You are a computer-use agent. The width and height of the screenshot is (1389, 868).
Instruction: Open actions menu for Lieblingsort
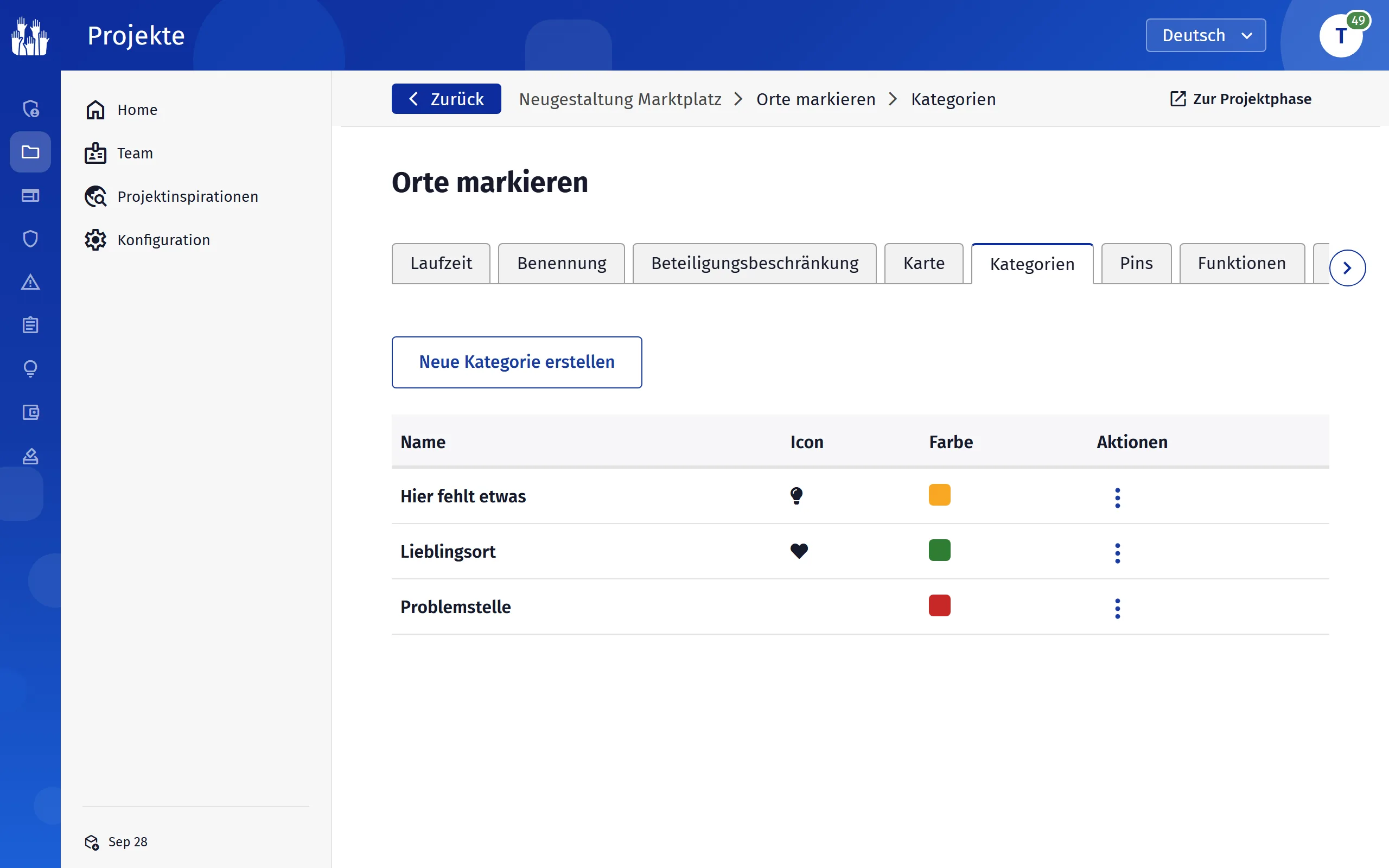pos(1118,553)
